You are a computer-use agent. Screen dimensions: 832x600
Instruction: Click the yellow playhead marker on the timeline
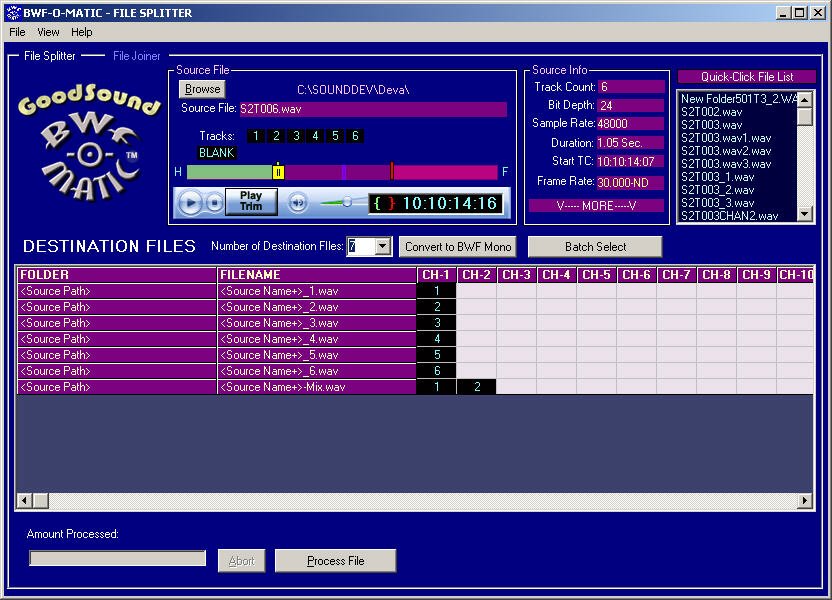click(278, 171)
